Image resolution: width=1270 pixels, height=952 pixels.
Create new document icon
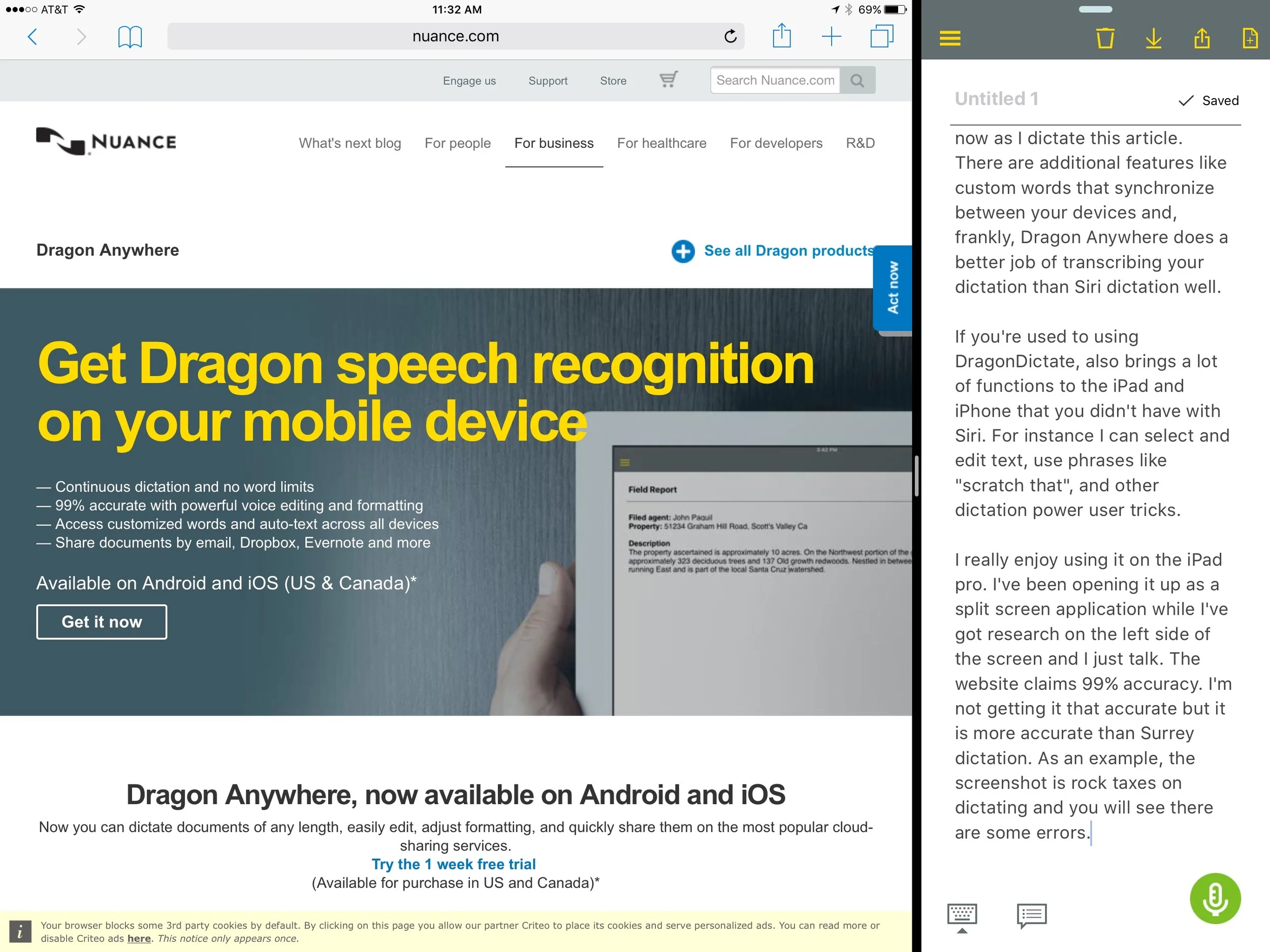[1250, 39]
